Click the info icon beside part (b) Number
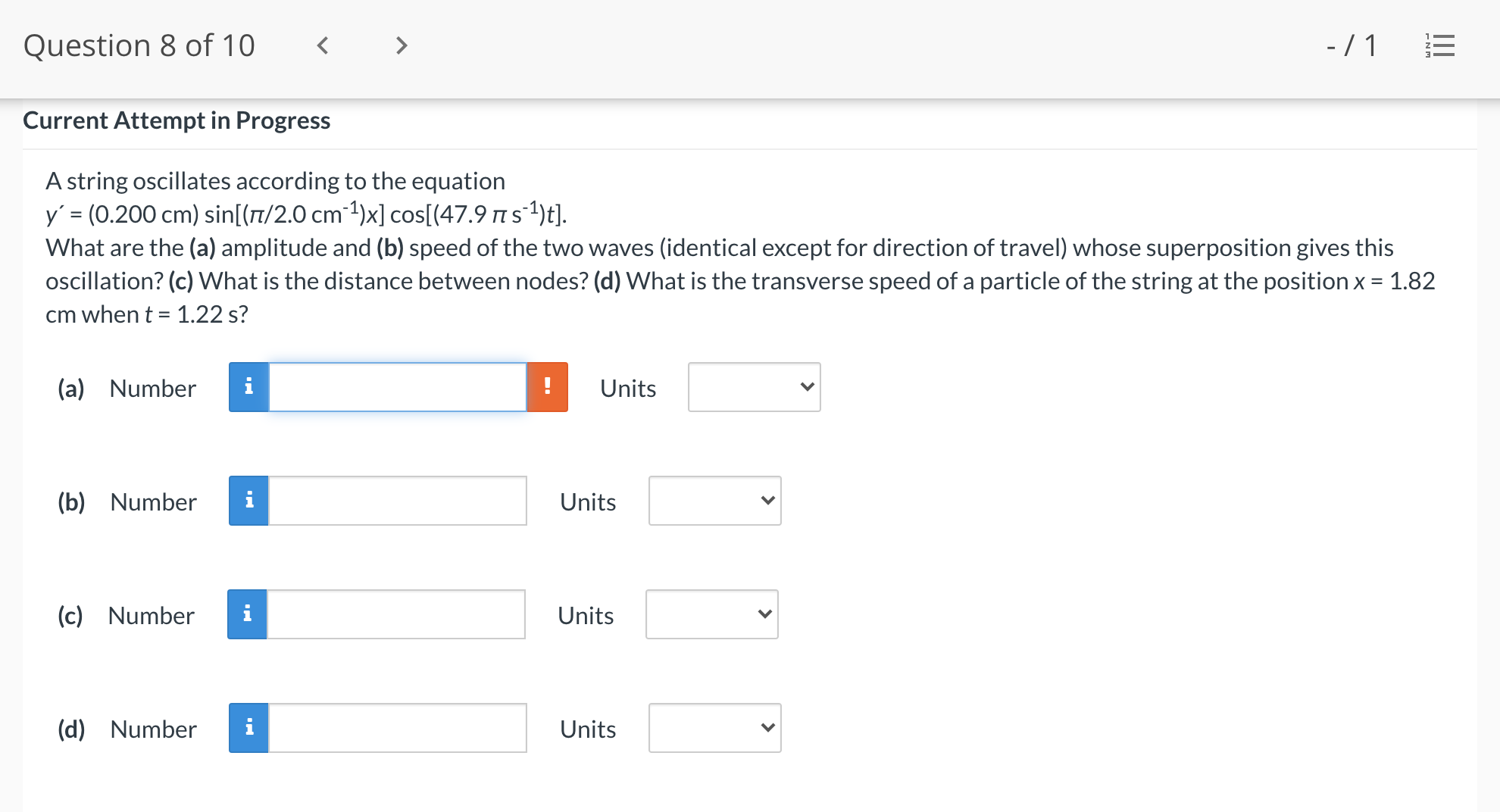Viewport: 1500px width, 812px height. click(x=248, y=501)
